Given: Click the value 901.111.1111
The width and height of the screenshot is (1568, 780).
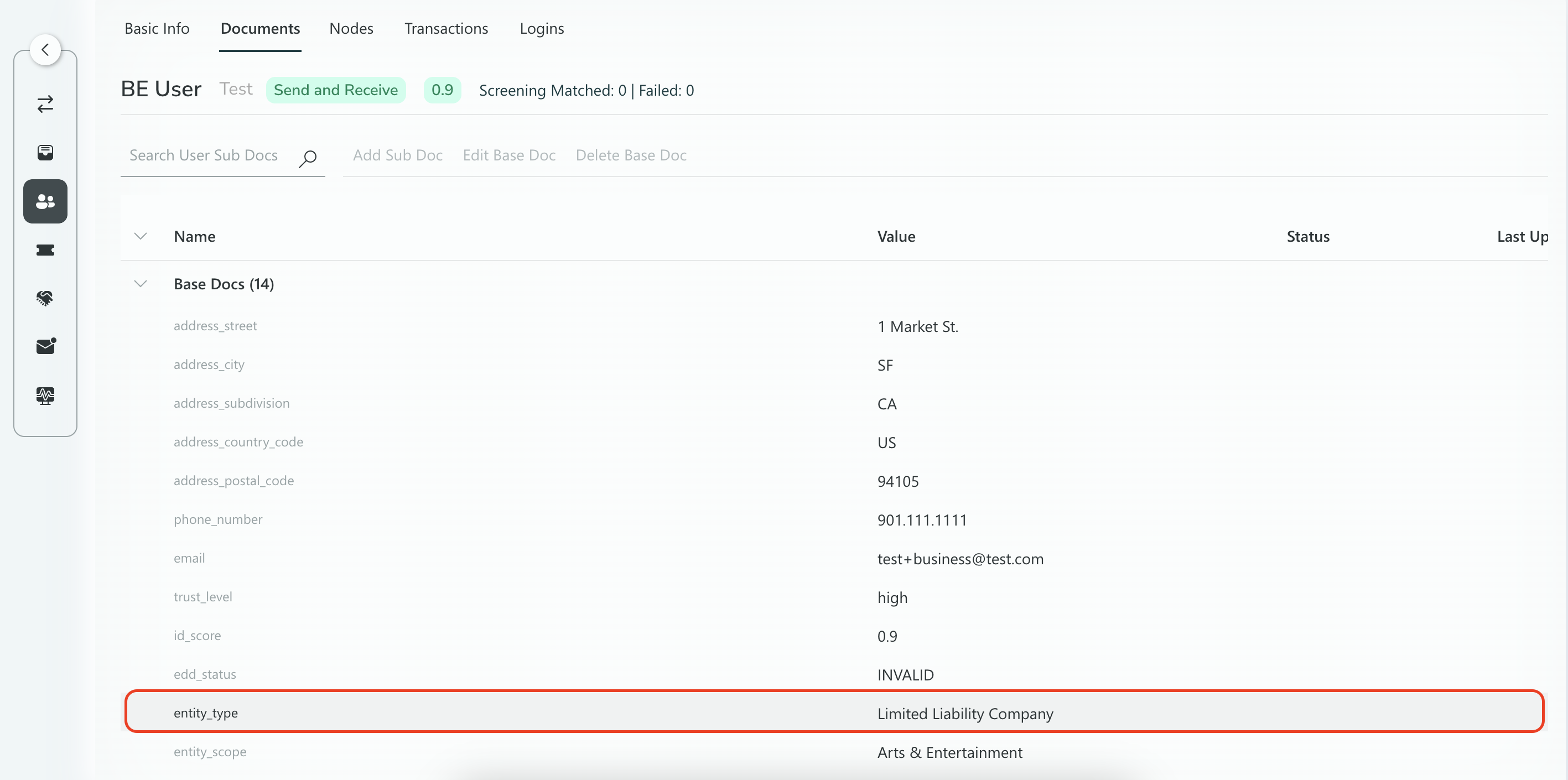Looking at the screenshot, I should 922,520.
